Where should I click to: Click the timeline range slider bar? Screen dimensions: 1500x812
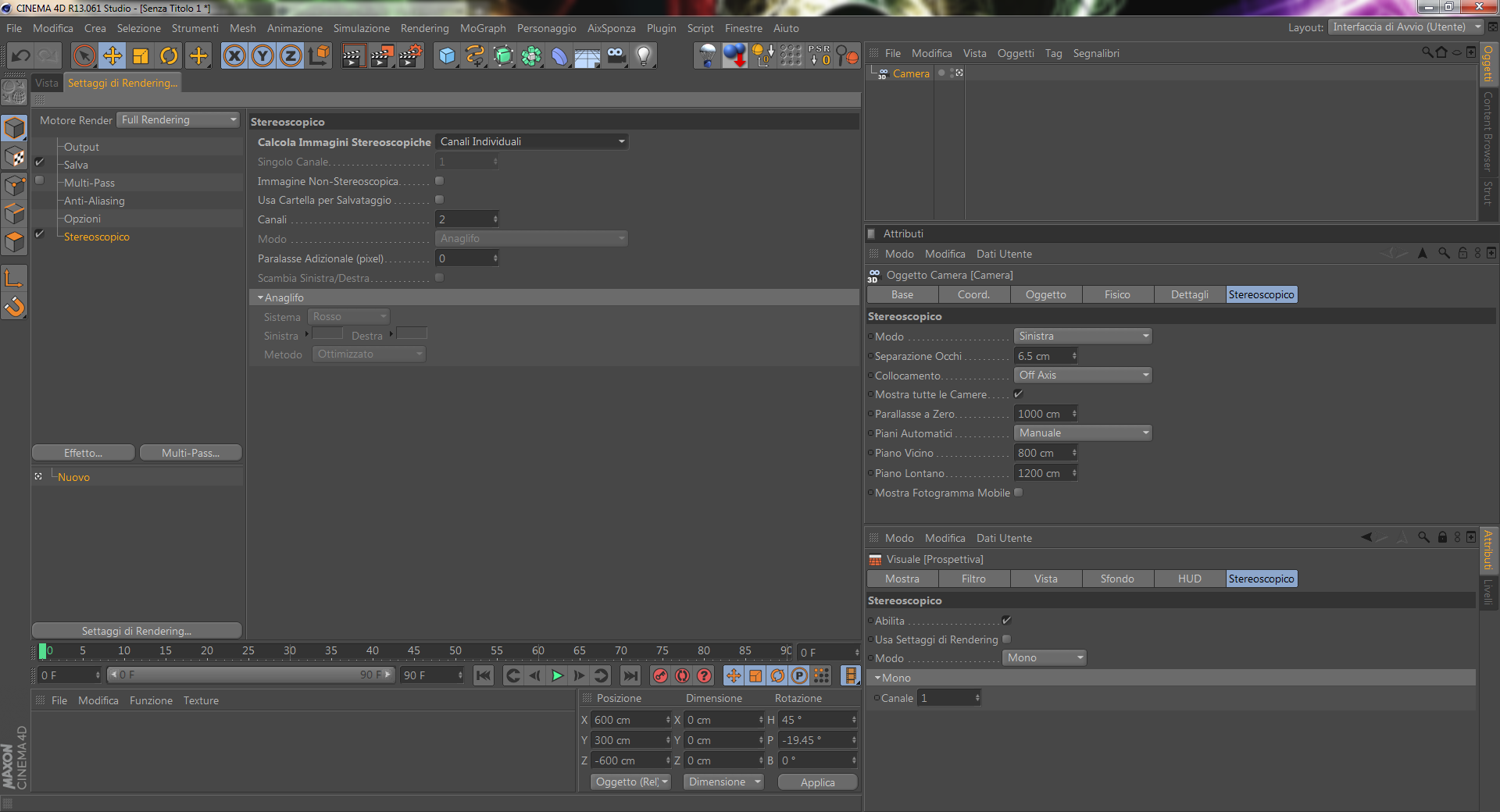point(251,675)
